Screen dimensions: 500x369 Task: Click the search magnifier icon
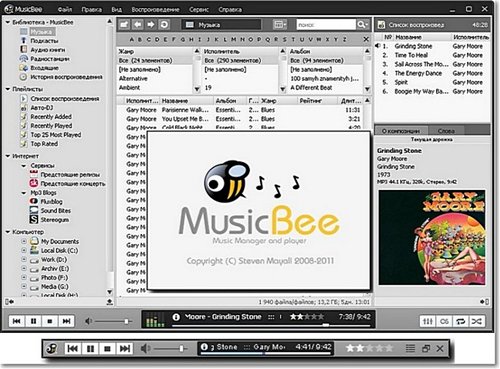click(362, 24)
